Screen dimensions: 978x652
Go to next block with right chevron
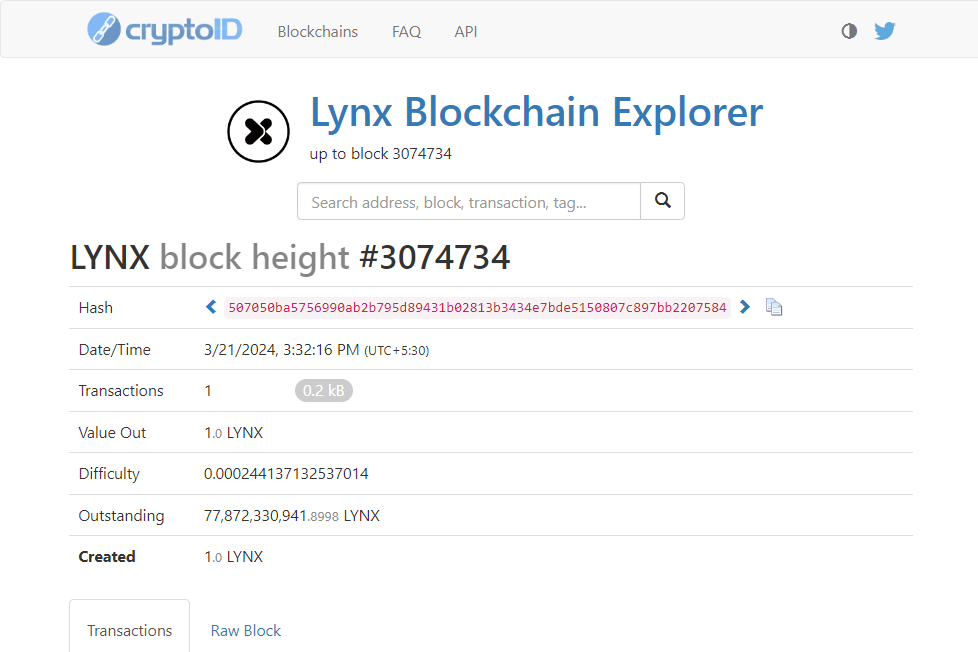pos(745,307)
